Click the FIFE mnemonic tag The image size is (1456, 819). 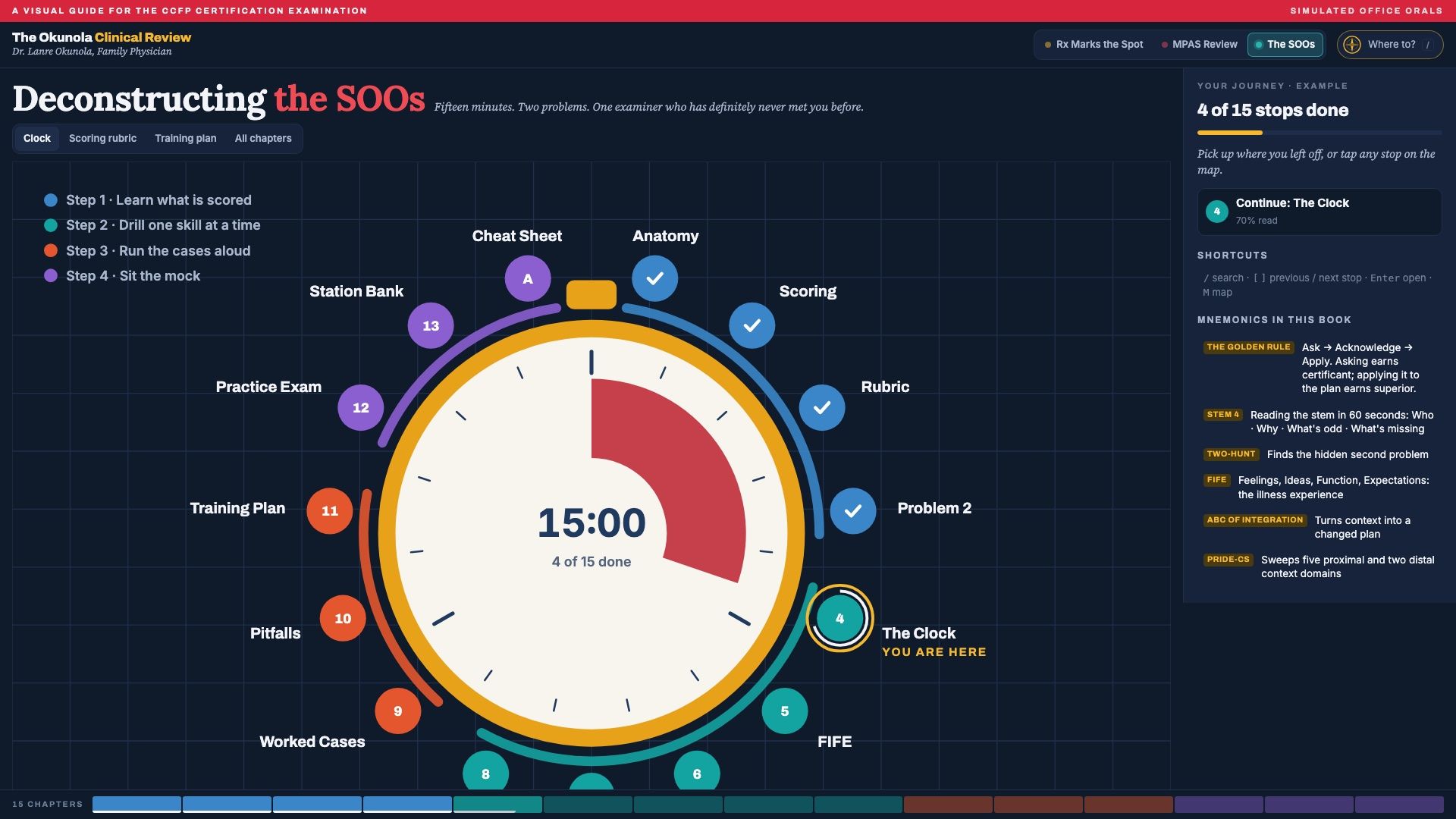point(1216,480)
